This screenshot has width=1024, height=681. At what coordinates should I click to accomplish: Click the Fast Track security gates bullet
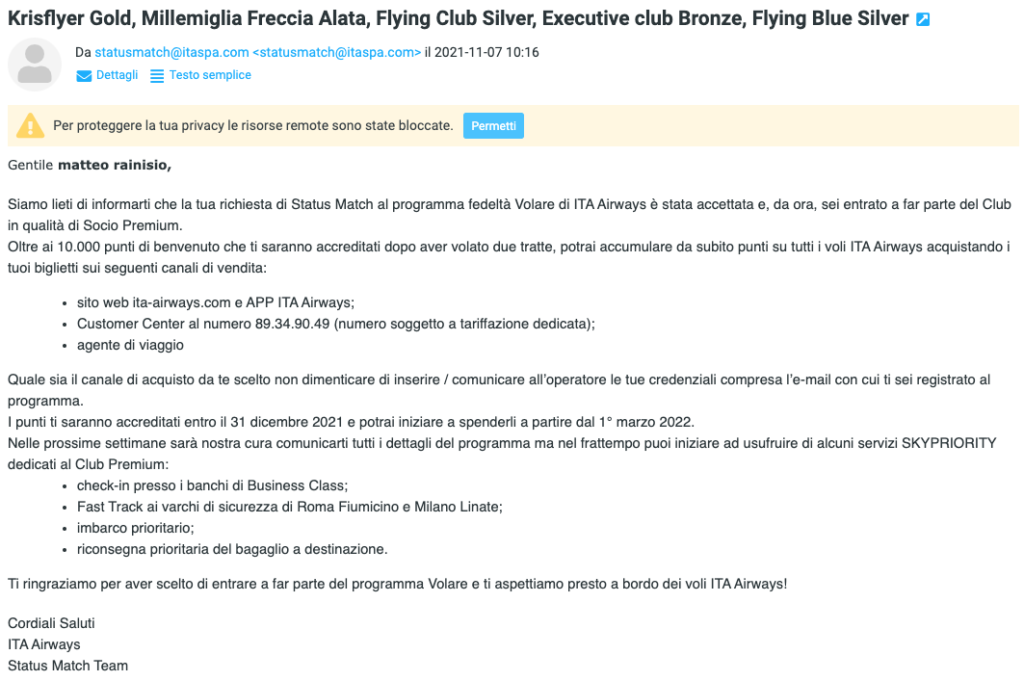[289, 507]
